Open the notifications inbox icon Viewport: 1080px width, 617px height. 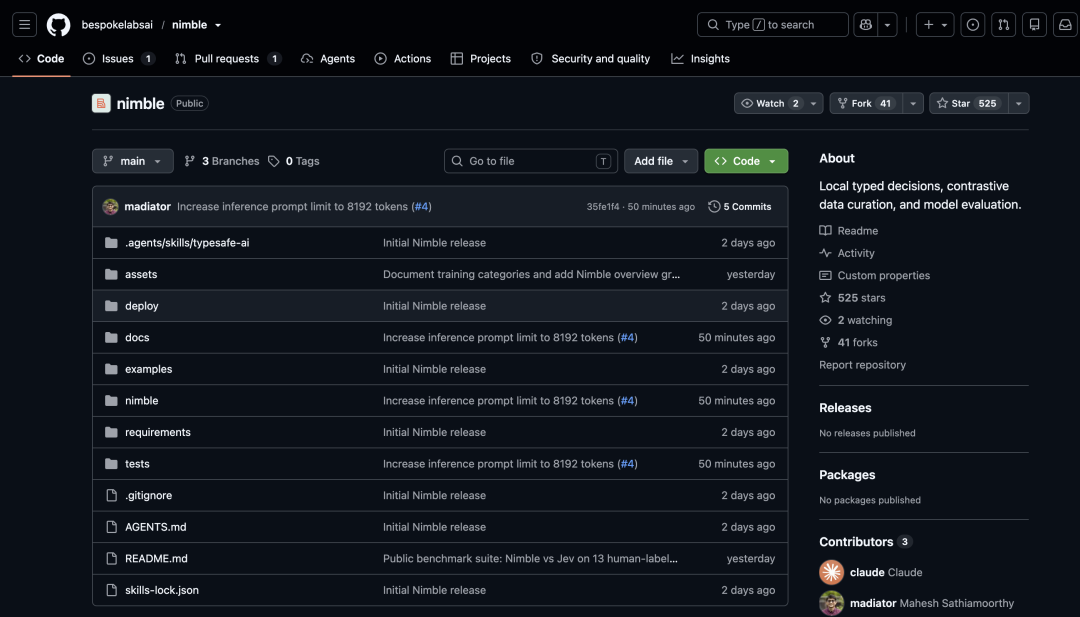point(1065,25)
